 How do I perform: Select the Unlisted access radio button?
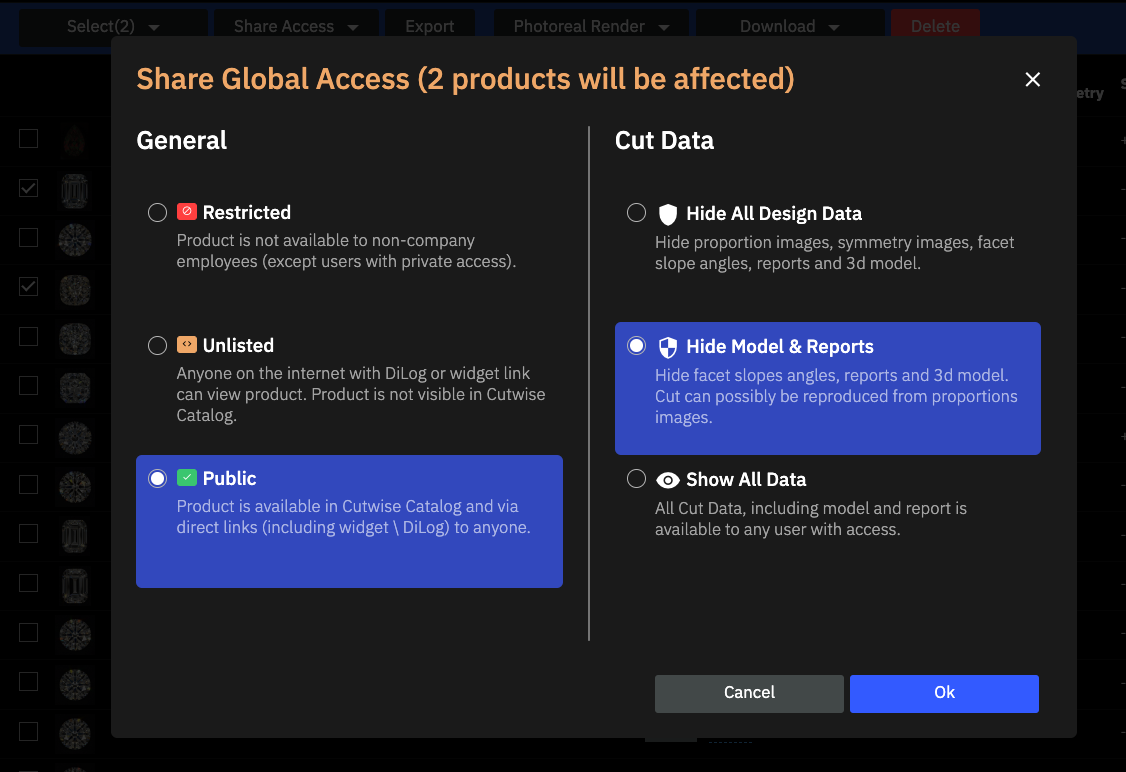click(157, 345)
